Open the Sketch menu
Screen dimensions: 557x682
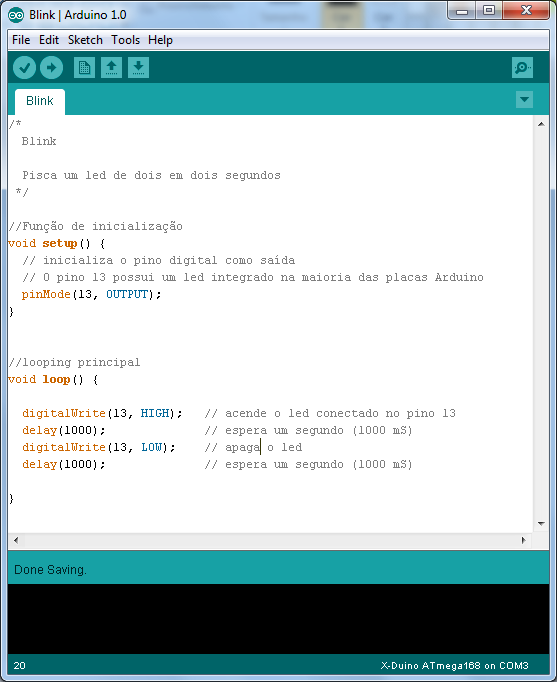(x=85, y=40)
